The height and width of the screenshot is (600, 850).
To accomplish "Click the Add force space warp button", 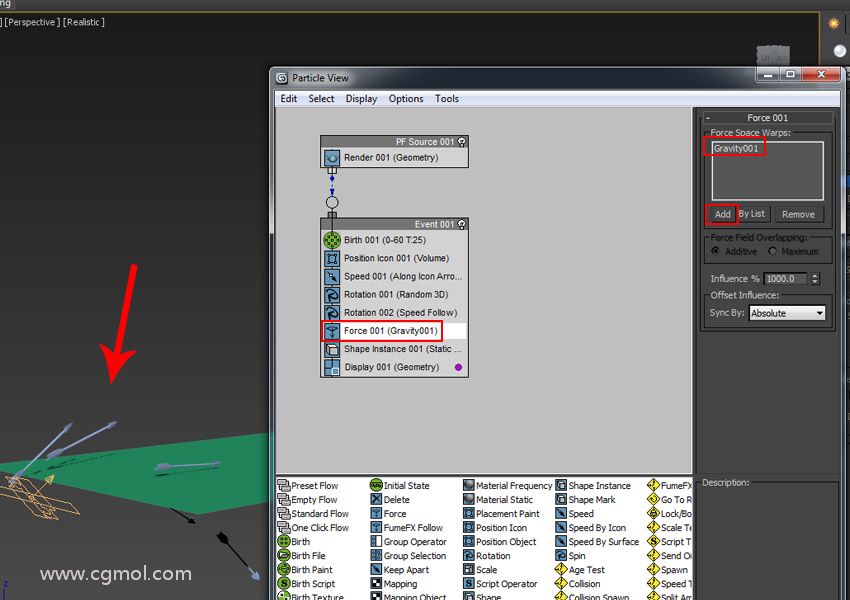I will (722, 214).
